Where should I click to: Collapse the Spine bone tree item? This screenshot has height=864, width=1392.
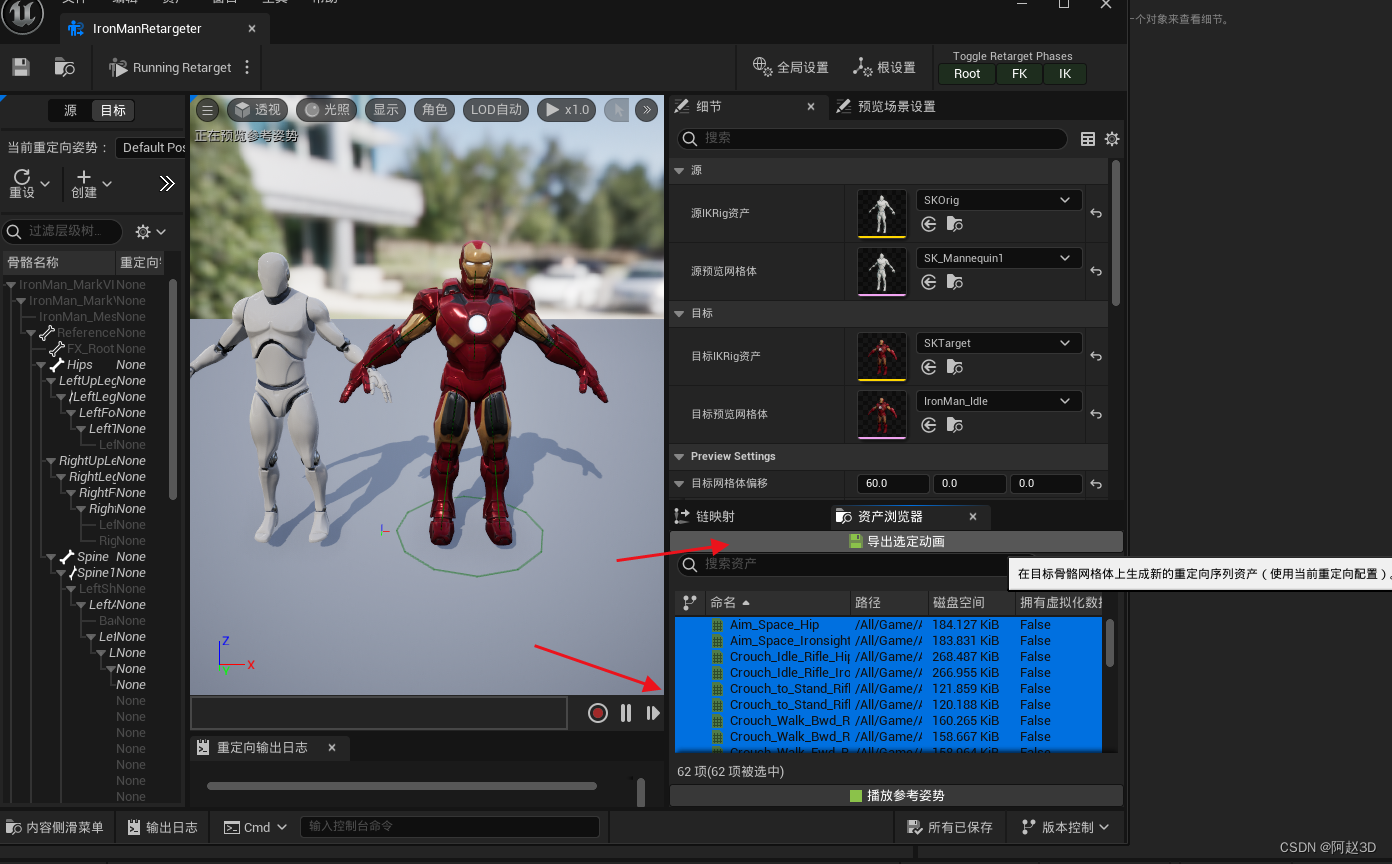point(50,557)
